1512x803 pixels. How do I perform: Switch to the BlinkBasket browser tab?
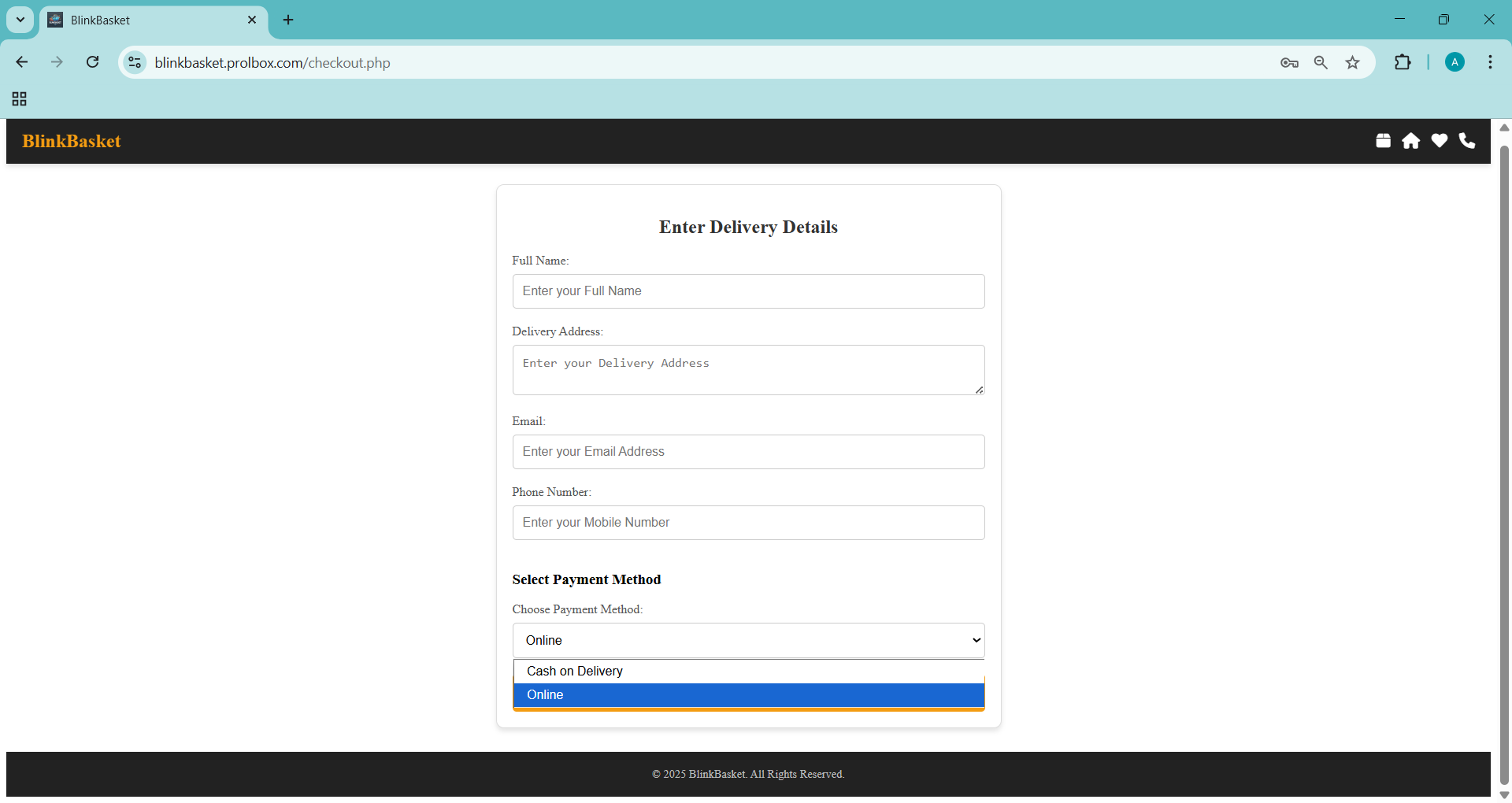(x=150, y=20)
